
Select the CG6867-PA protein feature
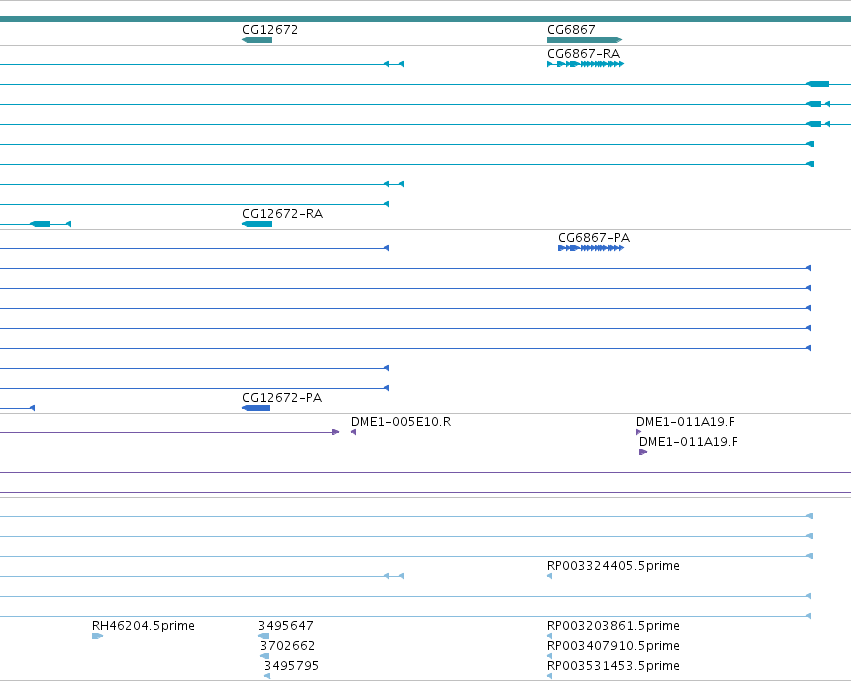[x=591, y=248]
